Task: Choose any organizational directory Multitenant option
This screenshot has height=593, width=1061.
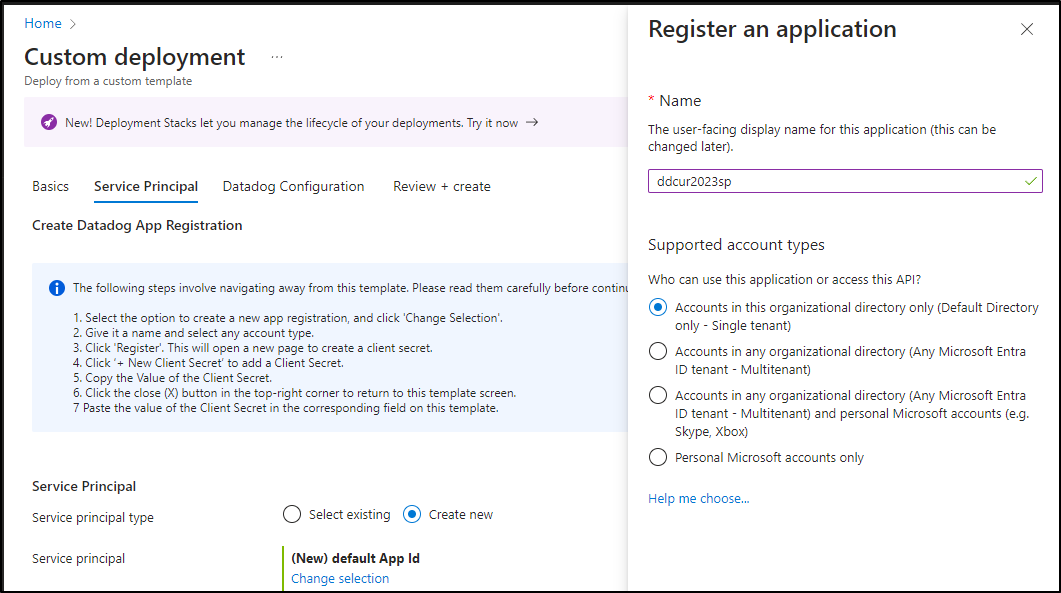Action: (x=658, y=351)
